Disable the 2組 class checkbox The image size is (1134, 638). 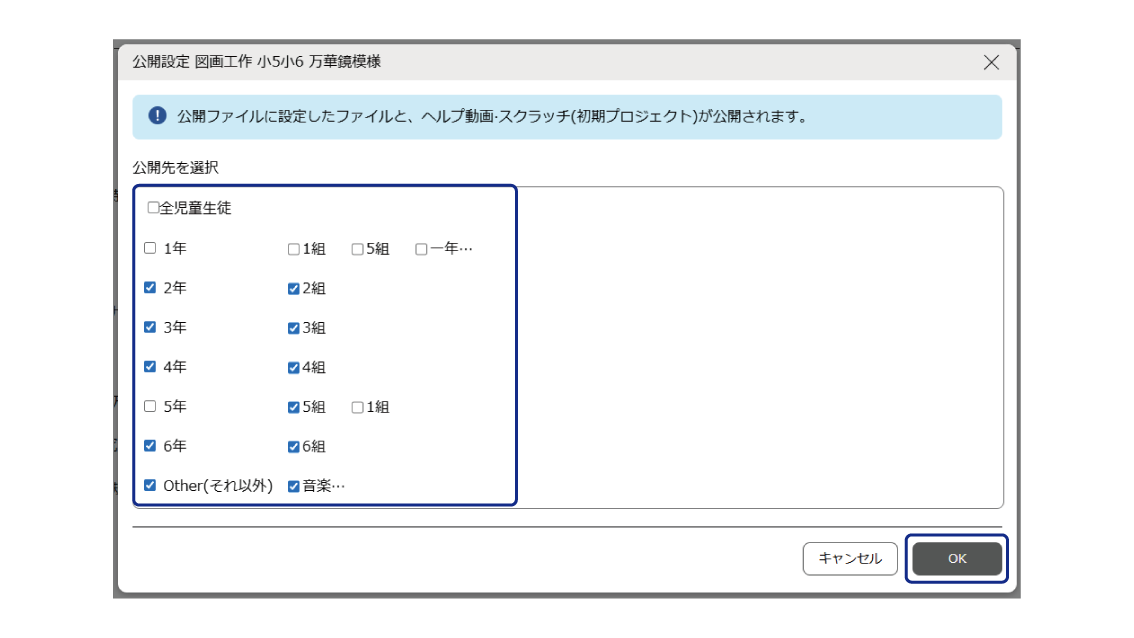(294, 289)
